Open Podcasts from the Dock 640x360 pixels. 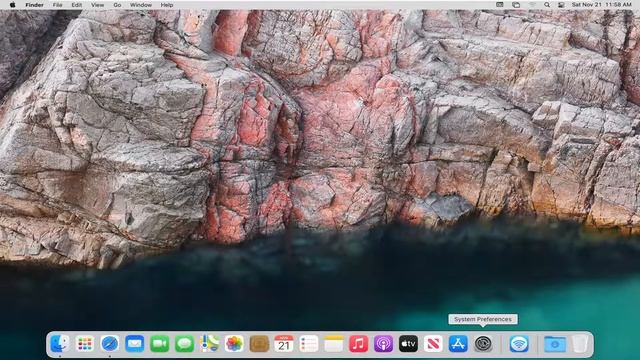pyautogui.click(x=384, y=344)
